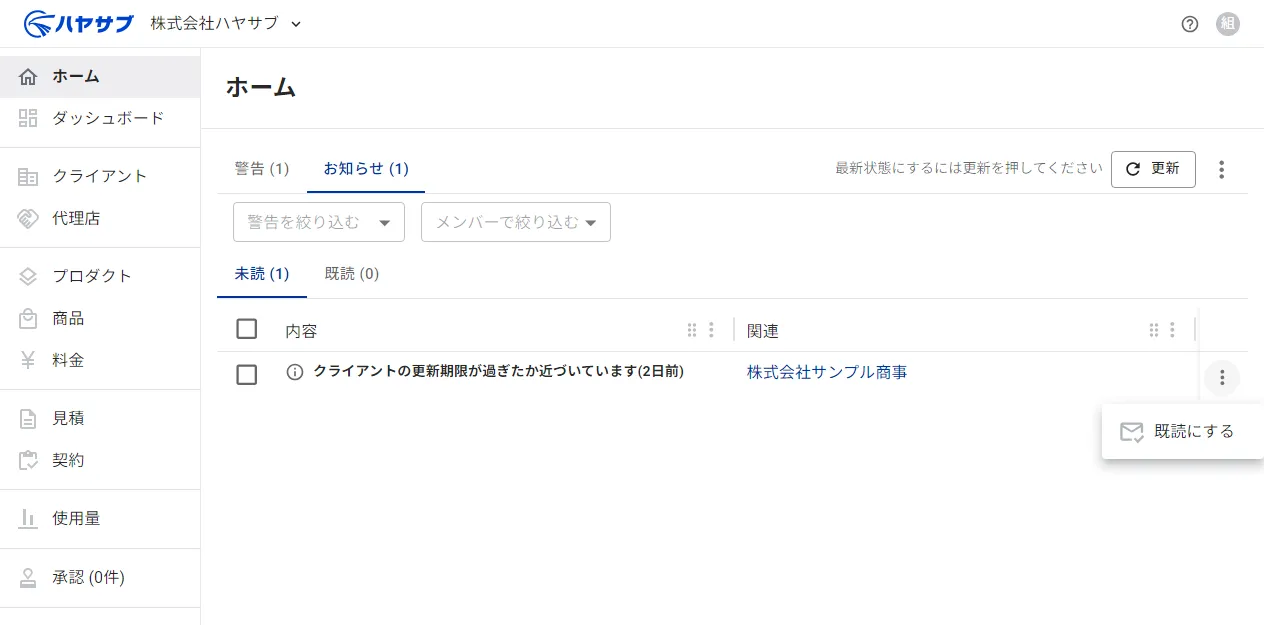
Task: Click the 内容 column header
Action: pyautogui.click(x=301, y=331)
